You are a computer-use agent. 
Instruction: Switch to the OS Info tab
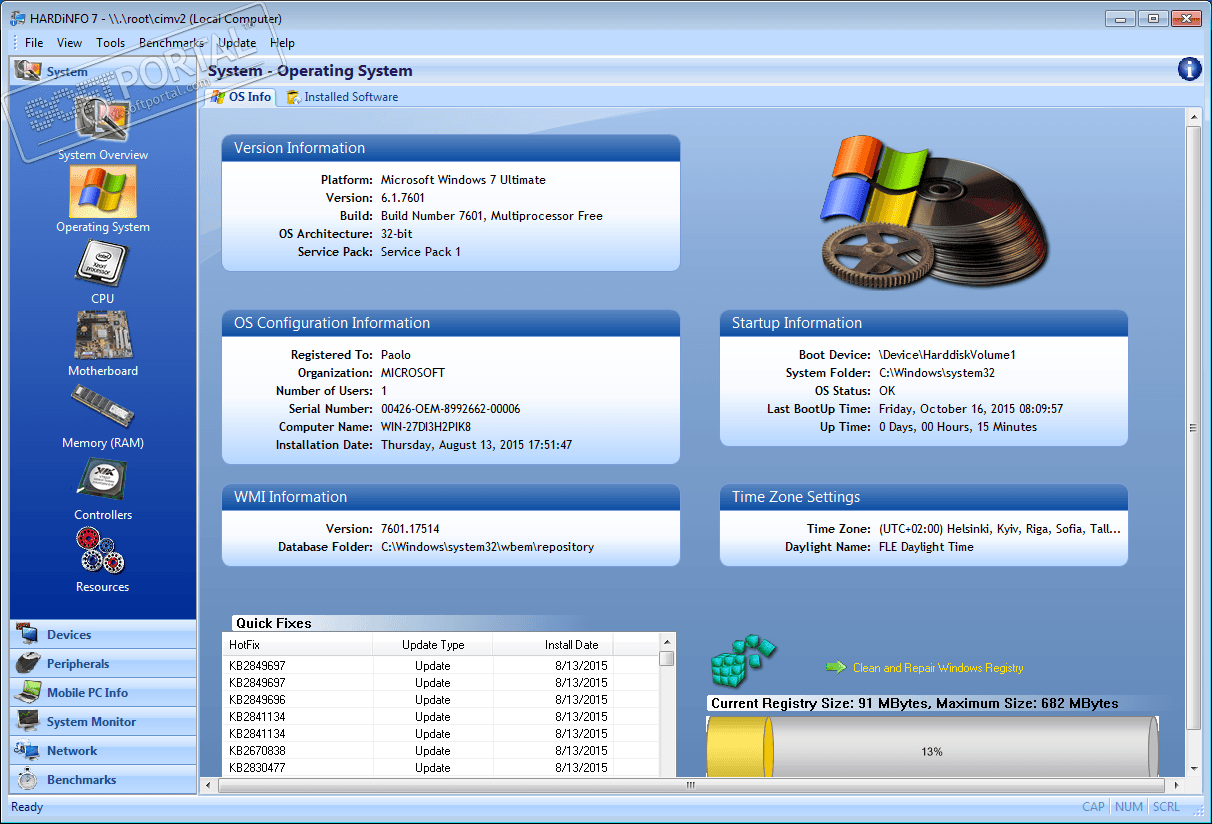coord(240,97)
